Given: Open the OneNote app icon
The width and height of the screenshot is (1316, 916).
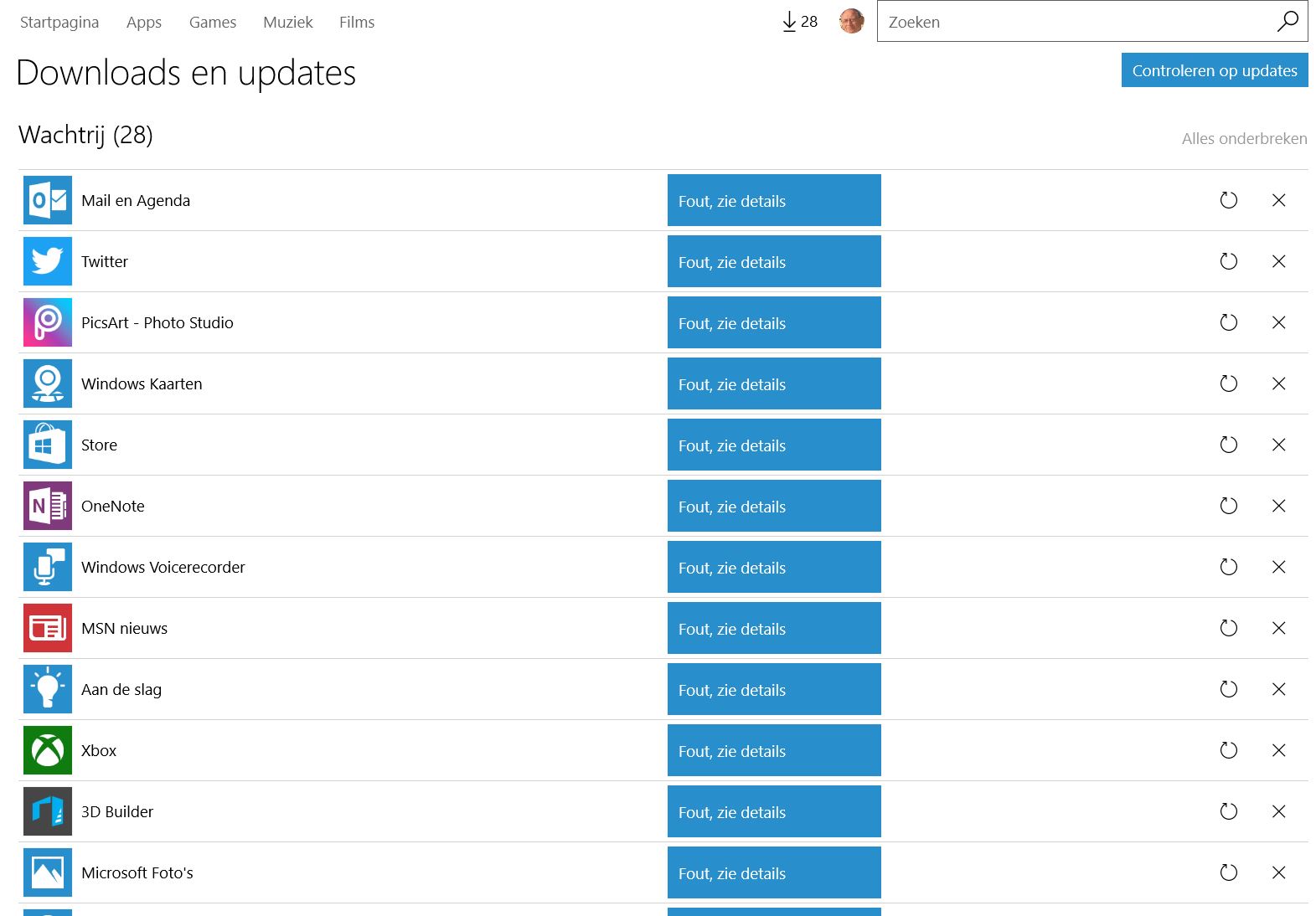Looking at the screenshot, I should 48,506.
